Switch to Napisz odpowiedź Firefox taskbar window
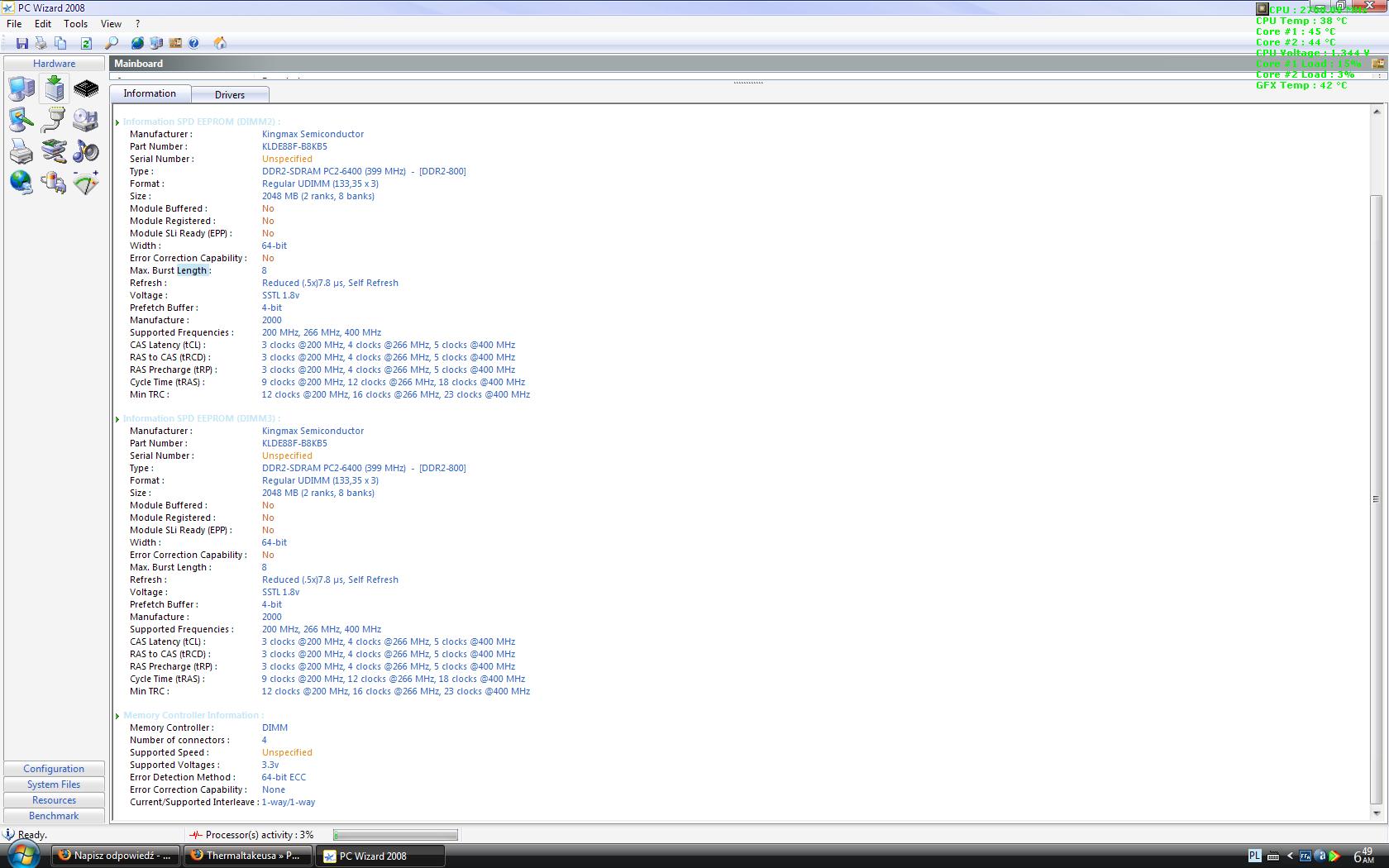 click(116, 856)
